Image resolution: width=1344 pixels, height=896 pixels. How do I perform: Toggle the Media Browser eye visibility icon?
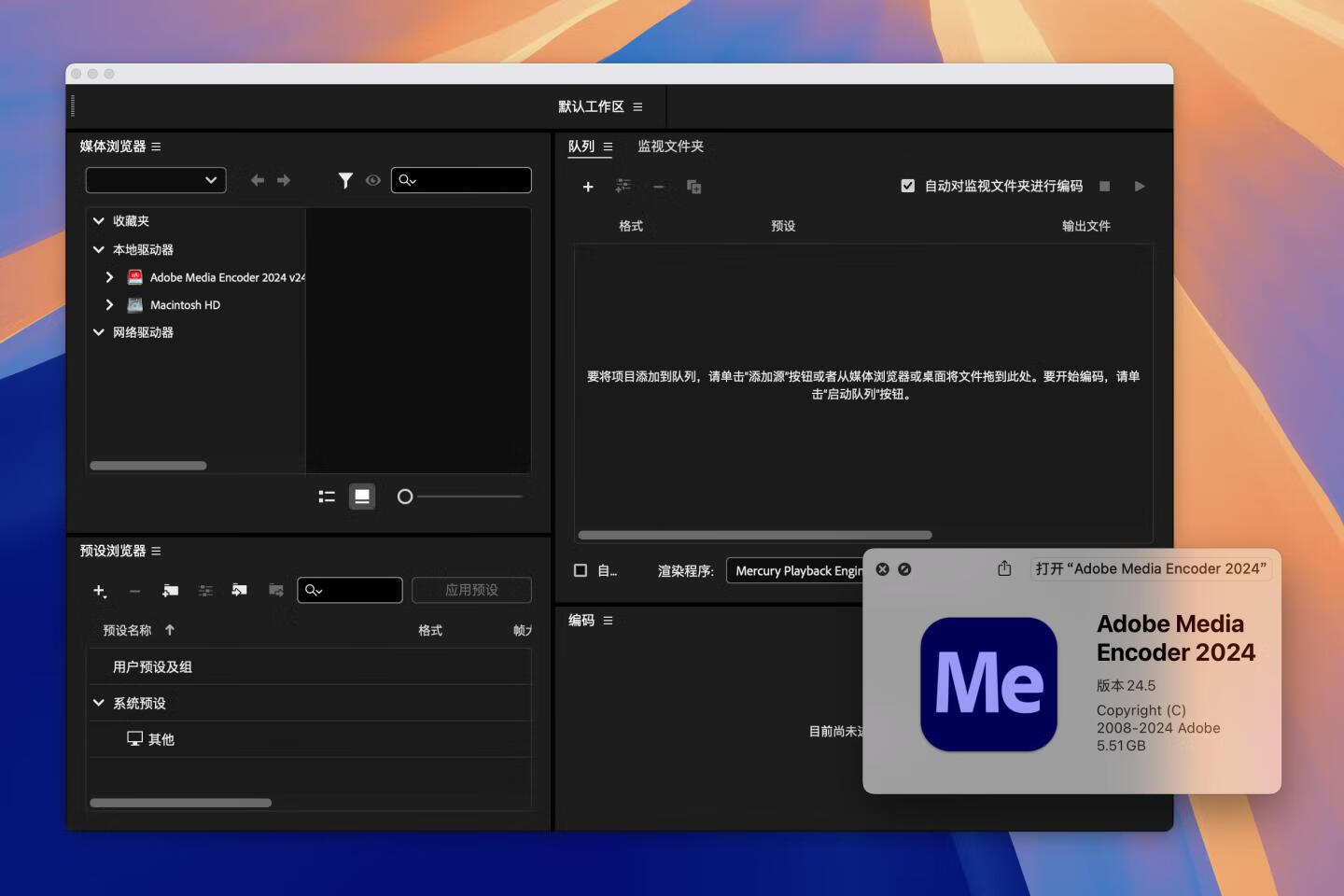point(372,180)
